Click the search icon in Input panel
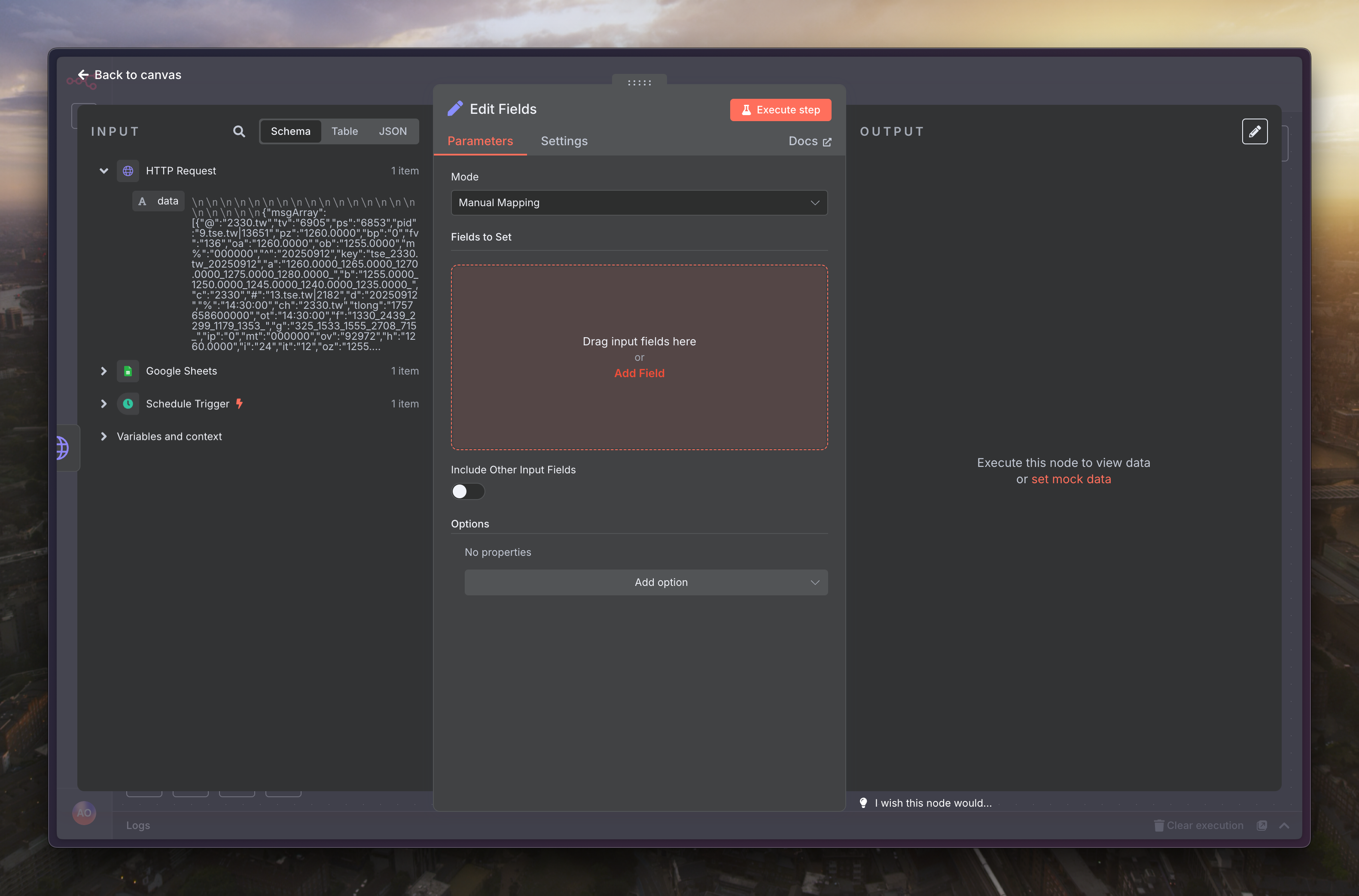The width and height of the screenshot is (1359, 896). coord(239,131)
